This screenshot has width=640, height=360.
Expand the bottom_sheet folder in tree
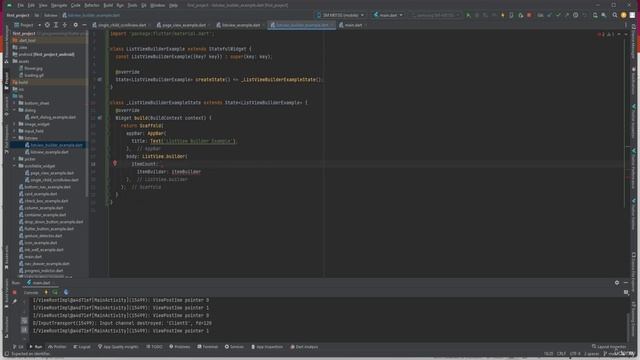[15, 103]
